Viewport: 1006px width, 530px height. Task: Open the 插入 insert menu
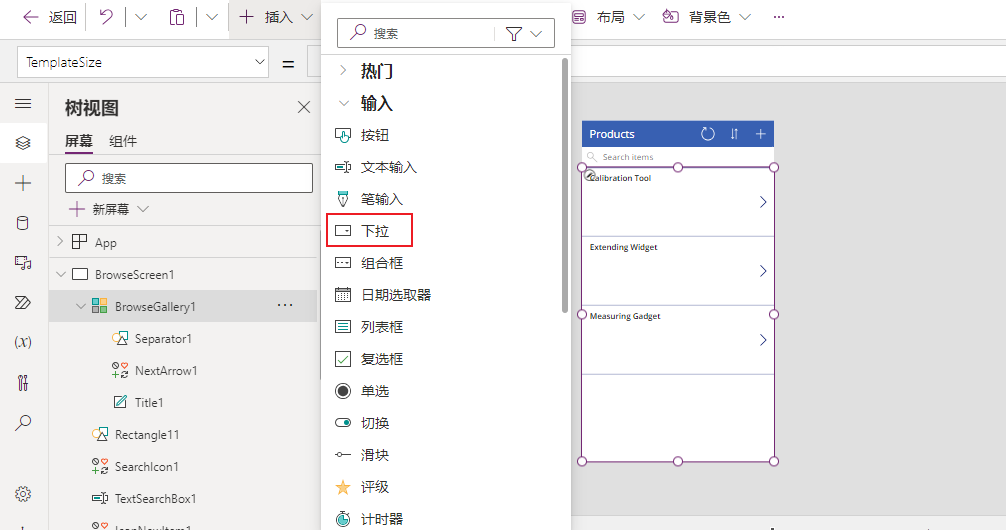tap(275, 17)
